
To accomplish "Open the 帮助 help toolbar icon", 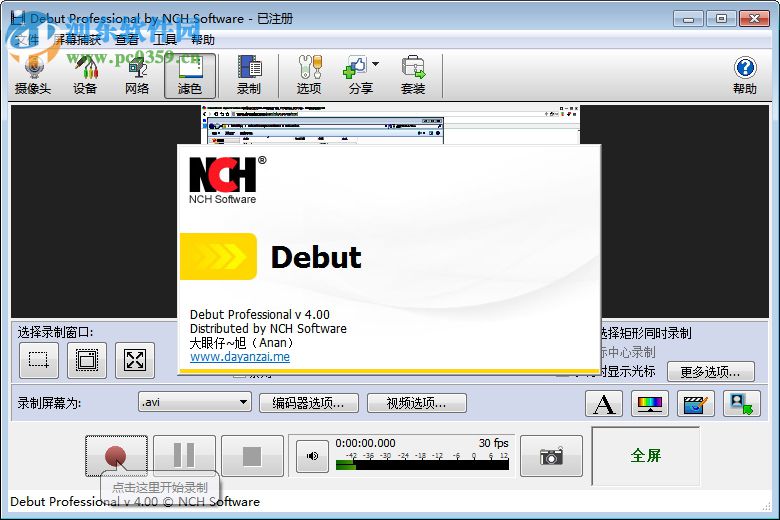I will (745, 76).
